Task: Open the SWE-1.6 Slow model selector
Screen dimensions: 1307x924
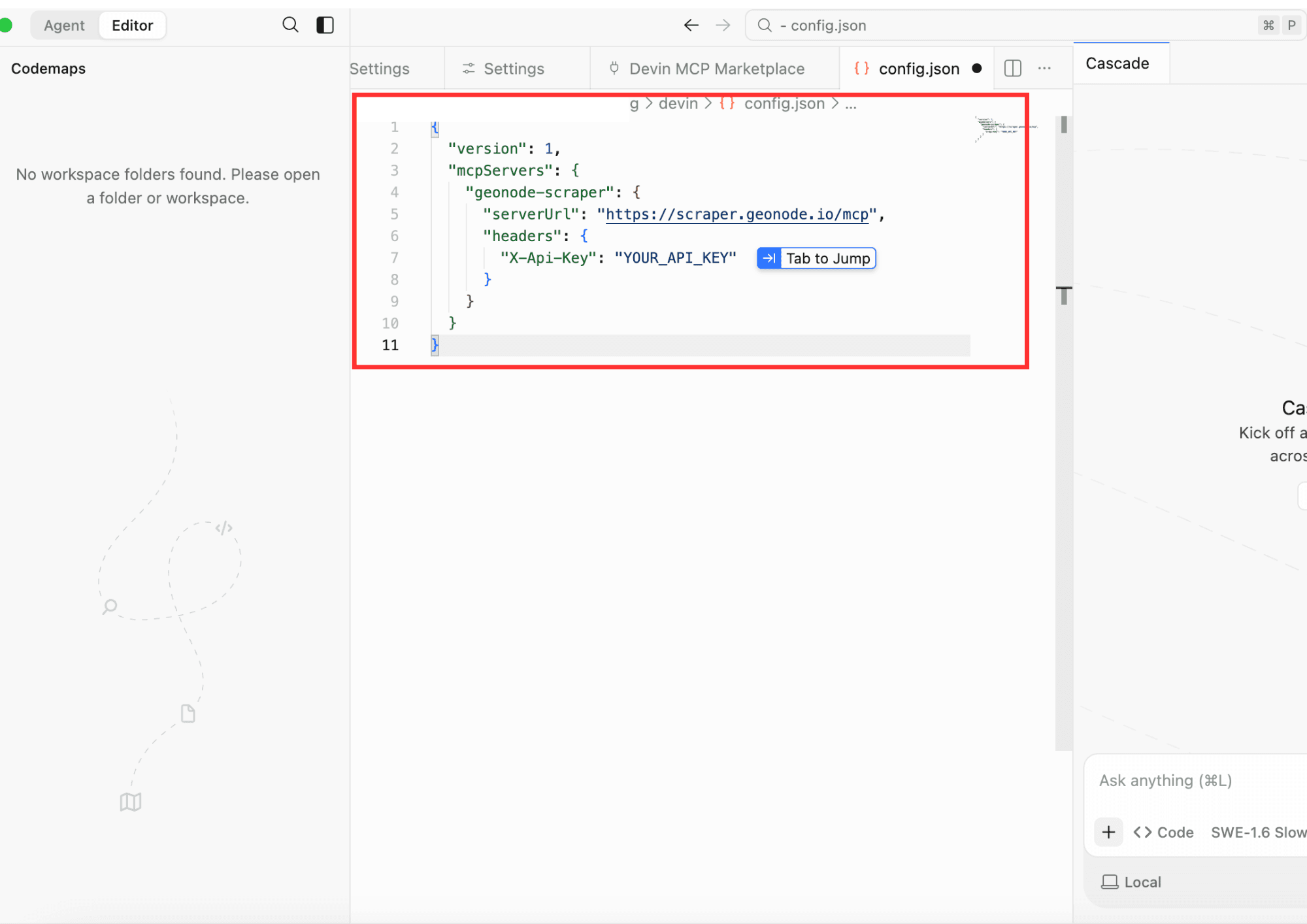Action: point(1257,832)
